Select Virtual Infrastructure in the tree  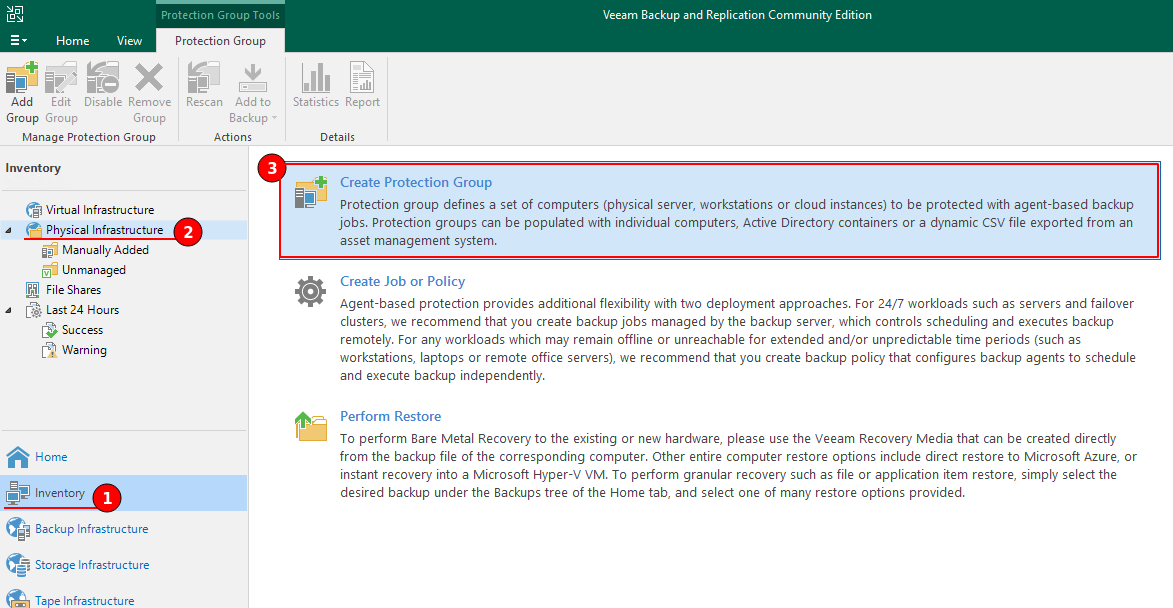click(99, 210)
